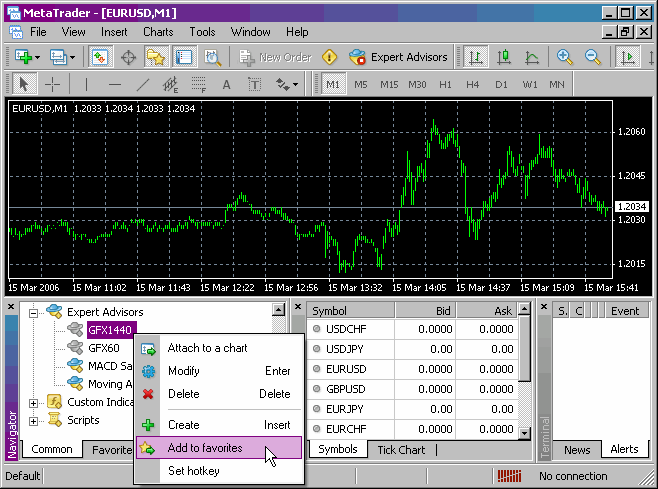
Task: Open the Alerts tab in Terminal
Action: 624,449
